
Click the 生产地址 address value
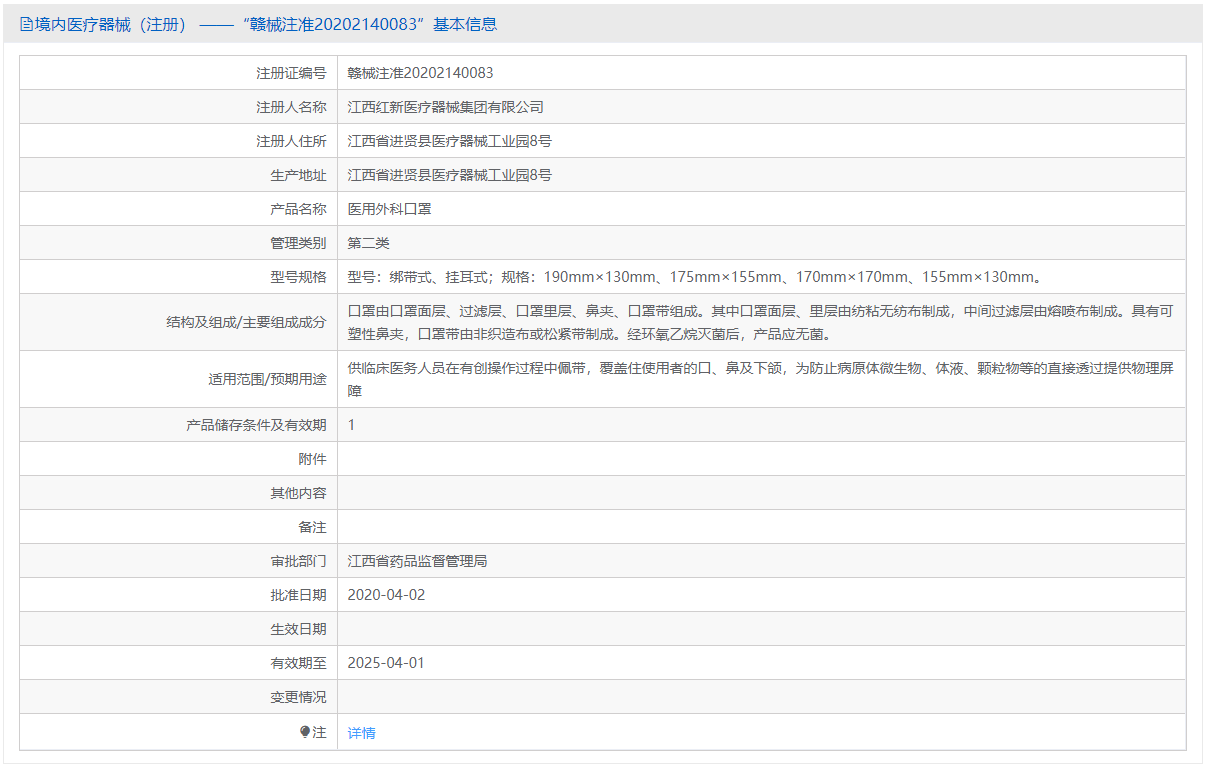(449, 175)
